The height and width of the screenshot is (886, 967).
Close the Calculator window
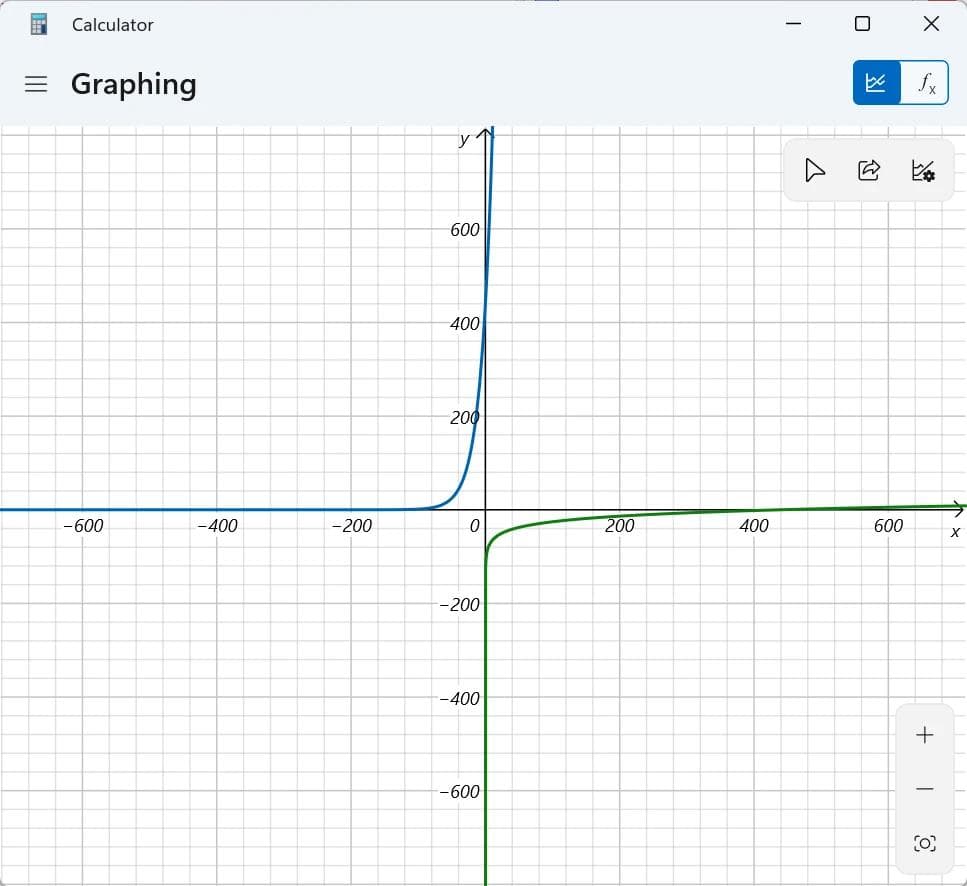(931, 24)
